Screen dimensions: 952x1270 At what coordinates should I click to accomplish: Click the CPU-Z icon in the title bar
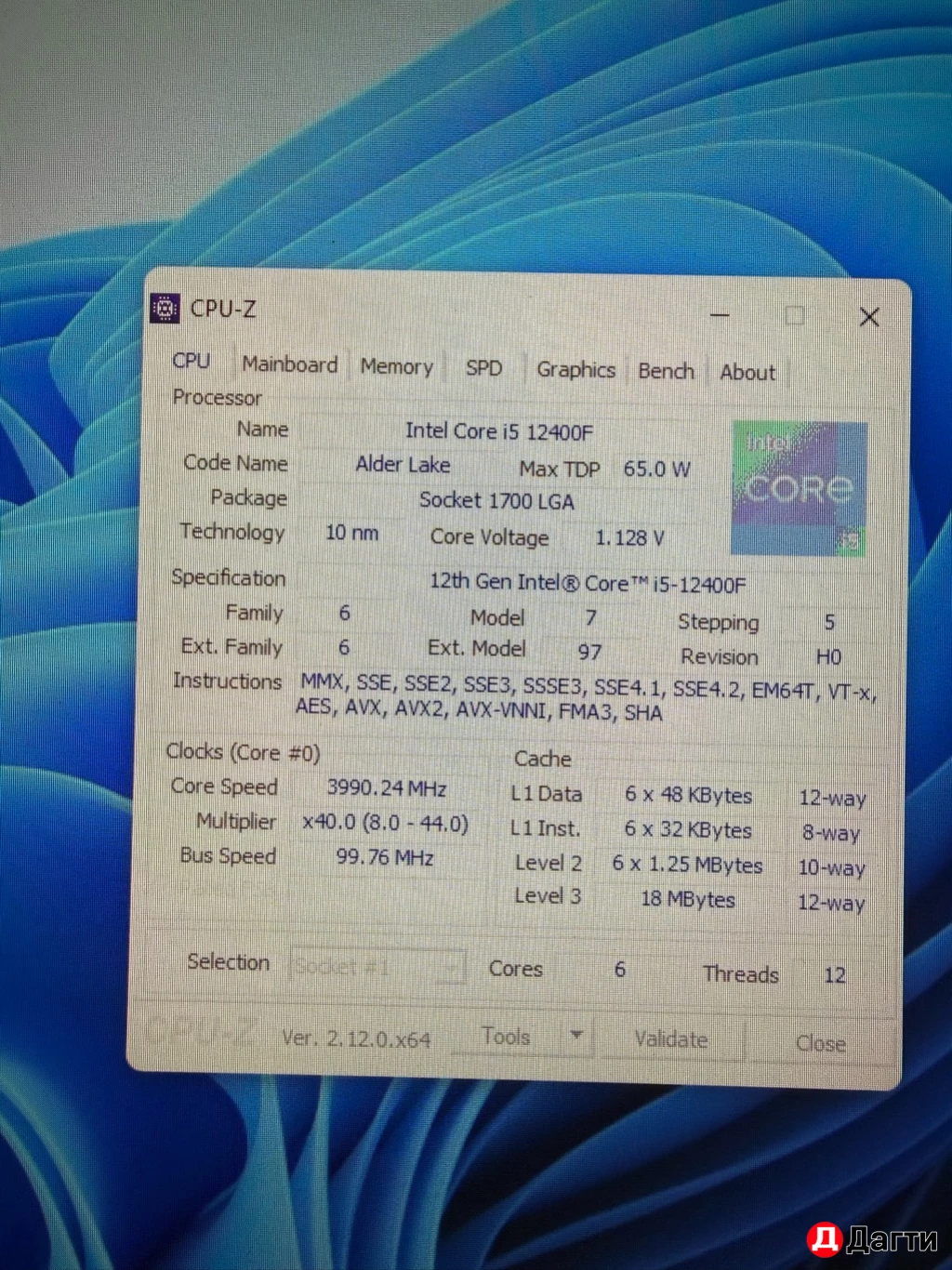click(165, 308)
